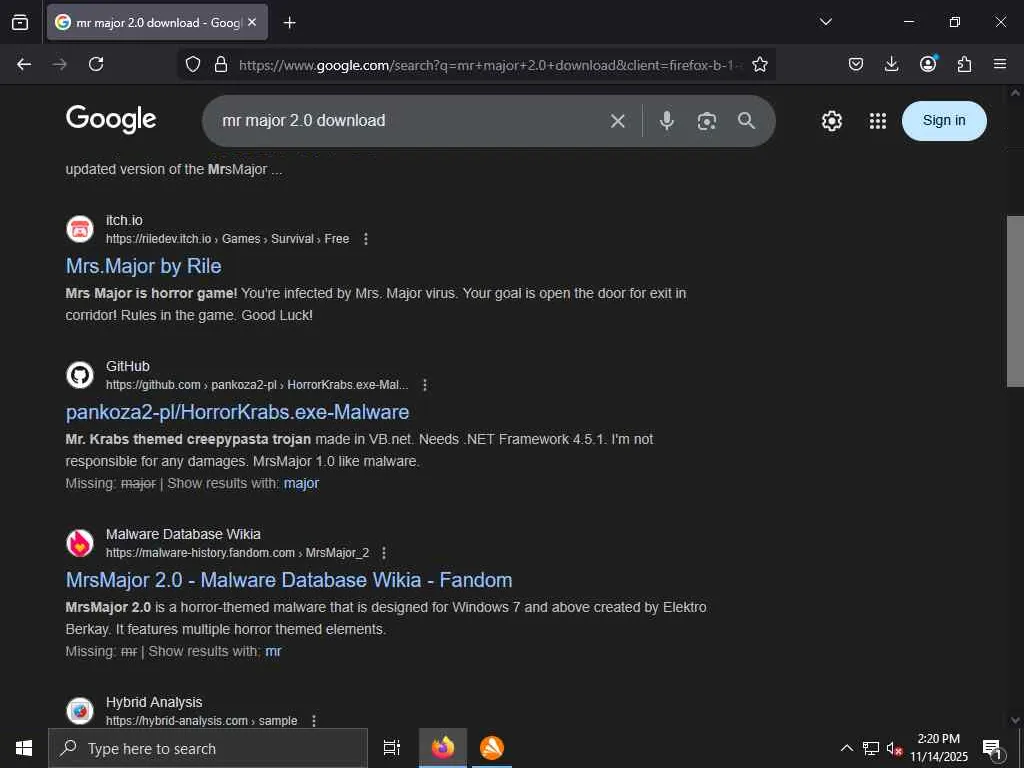This screenshot has width=1024, height=768.
Task: Open the muted volume tray icon
Action: coord(895,748)
